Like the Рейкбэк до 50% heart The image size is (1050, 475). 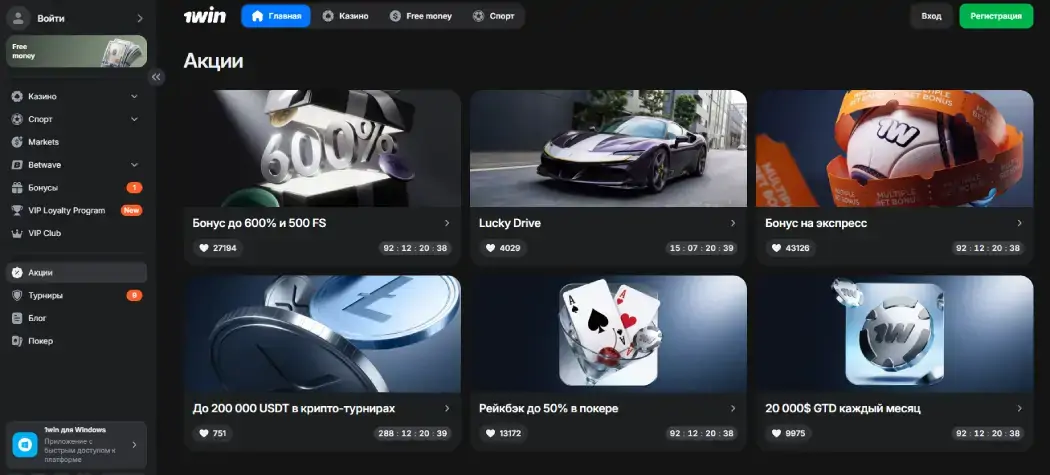point(490,433)
